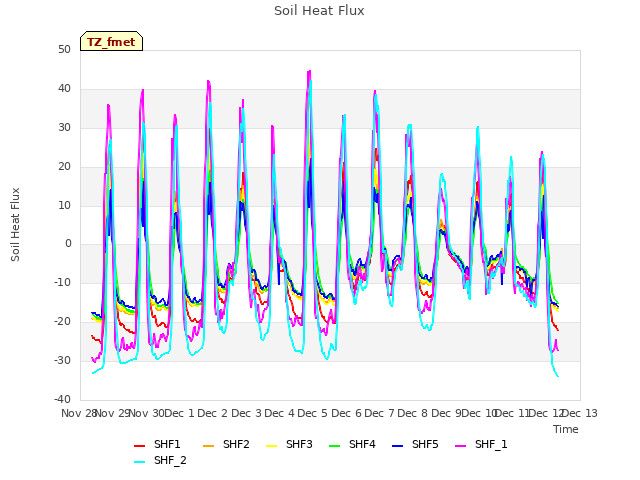Select the SHF2 legend label

tap(236, 444)
